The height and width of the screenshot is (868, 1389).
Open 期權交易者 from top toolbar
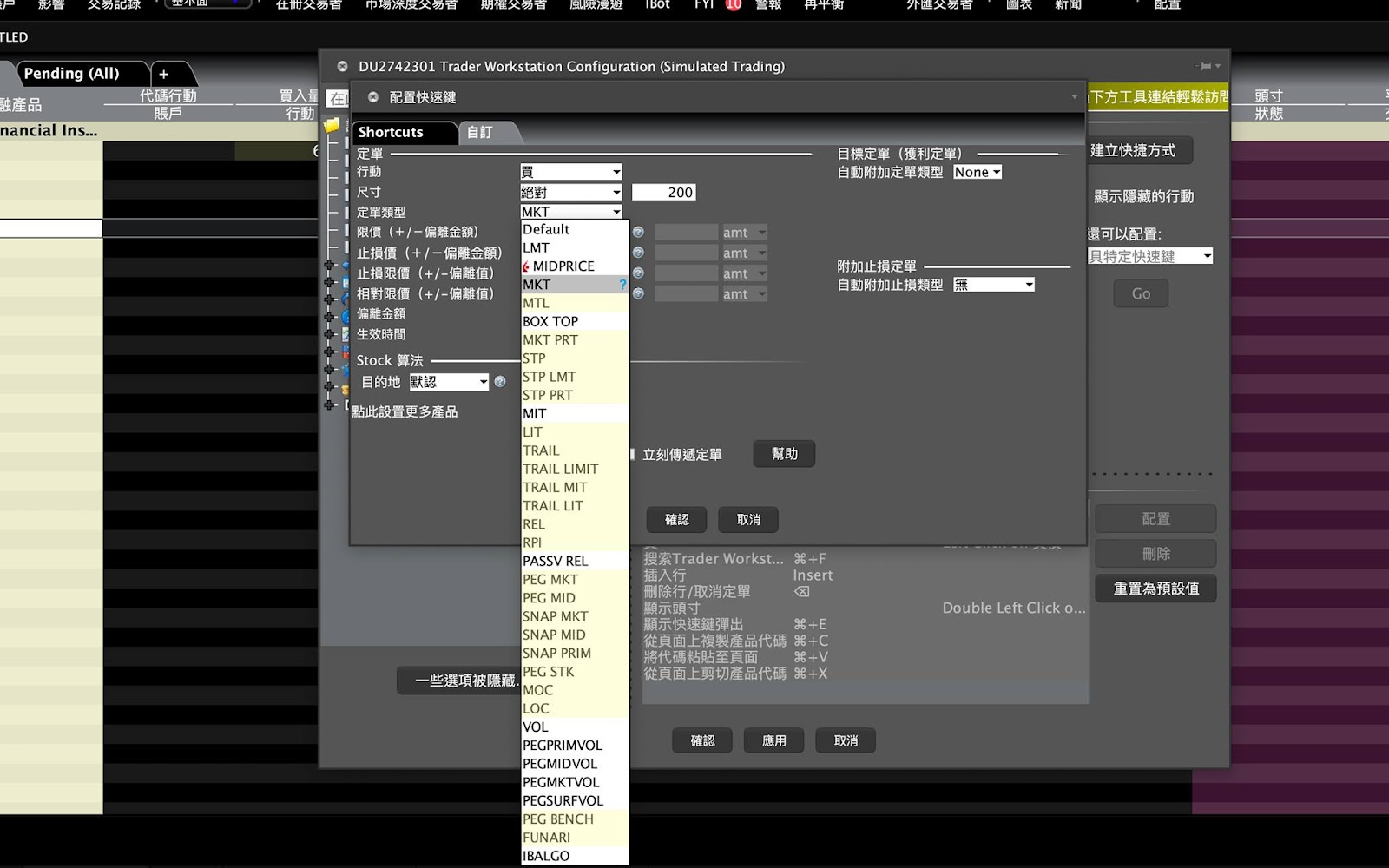pos(514,5)
